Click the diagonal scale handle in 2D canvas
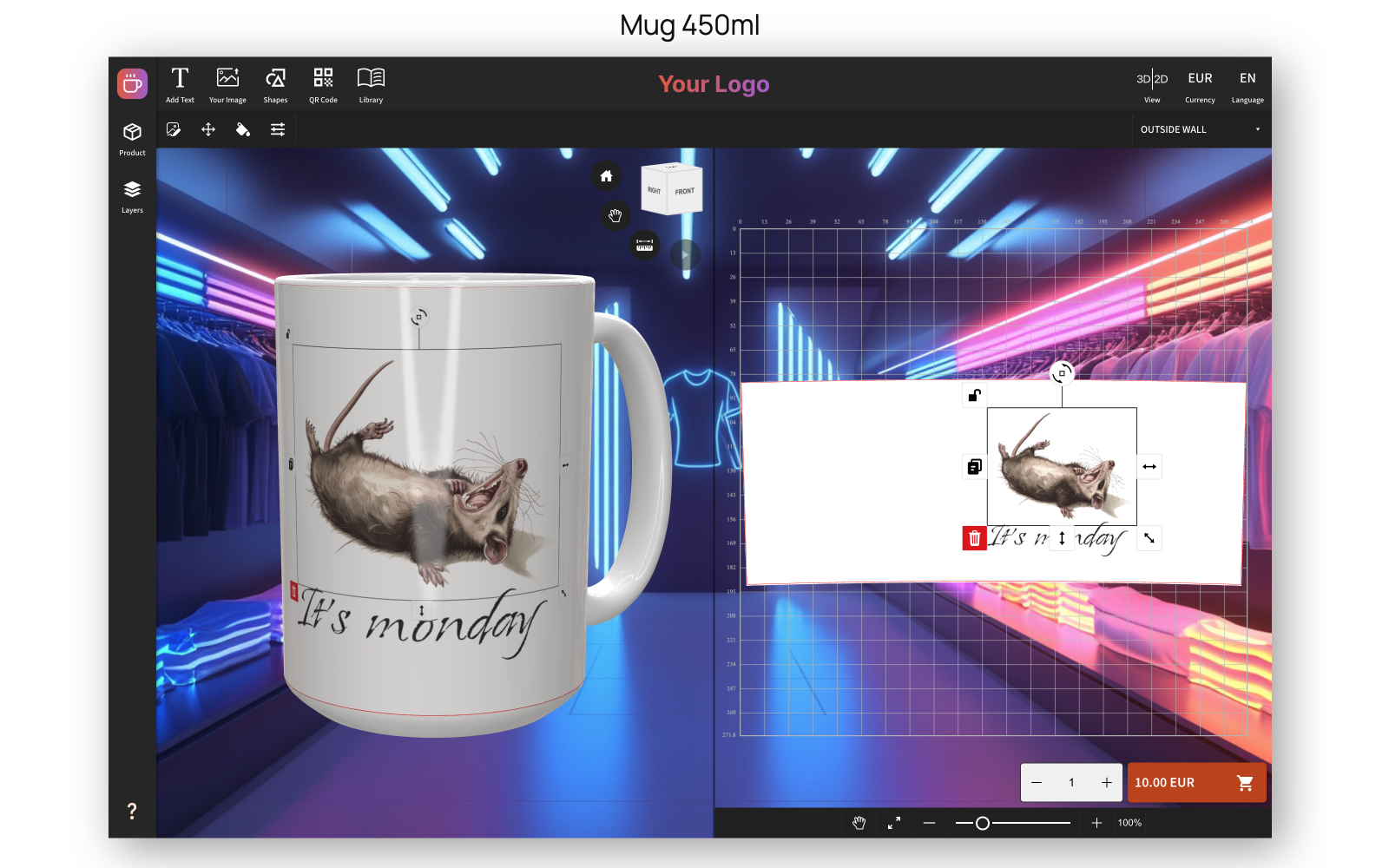The image size is (1389, 868). click(1149, 538)
